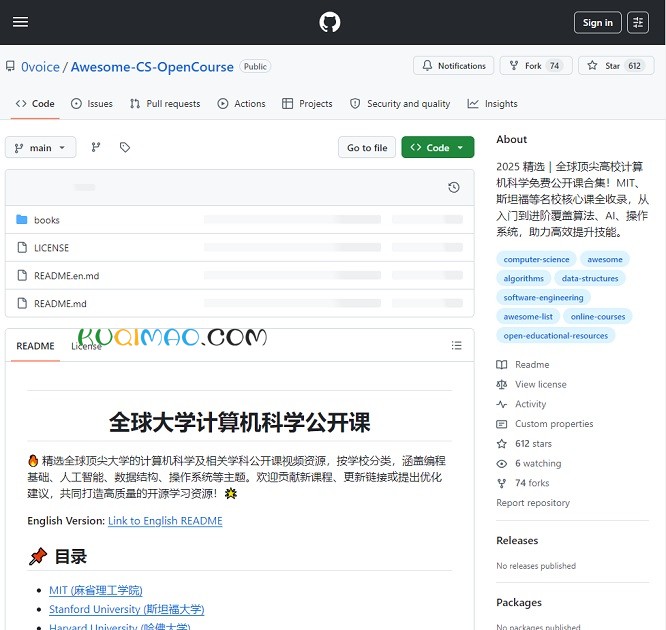Open the Pull requests tab

coord(165,104)
